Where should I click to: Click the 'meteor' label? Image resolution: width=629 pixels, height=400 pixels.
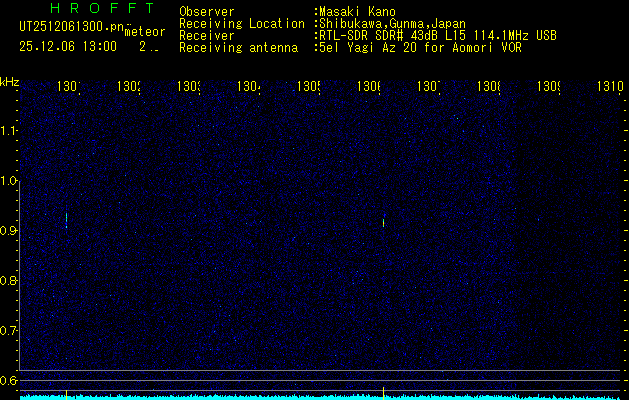coord(145,32)
